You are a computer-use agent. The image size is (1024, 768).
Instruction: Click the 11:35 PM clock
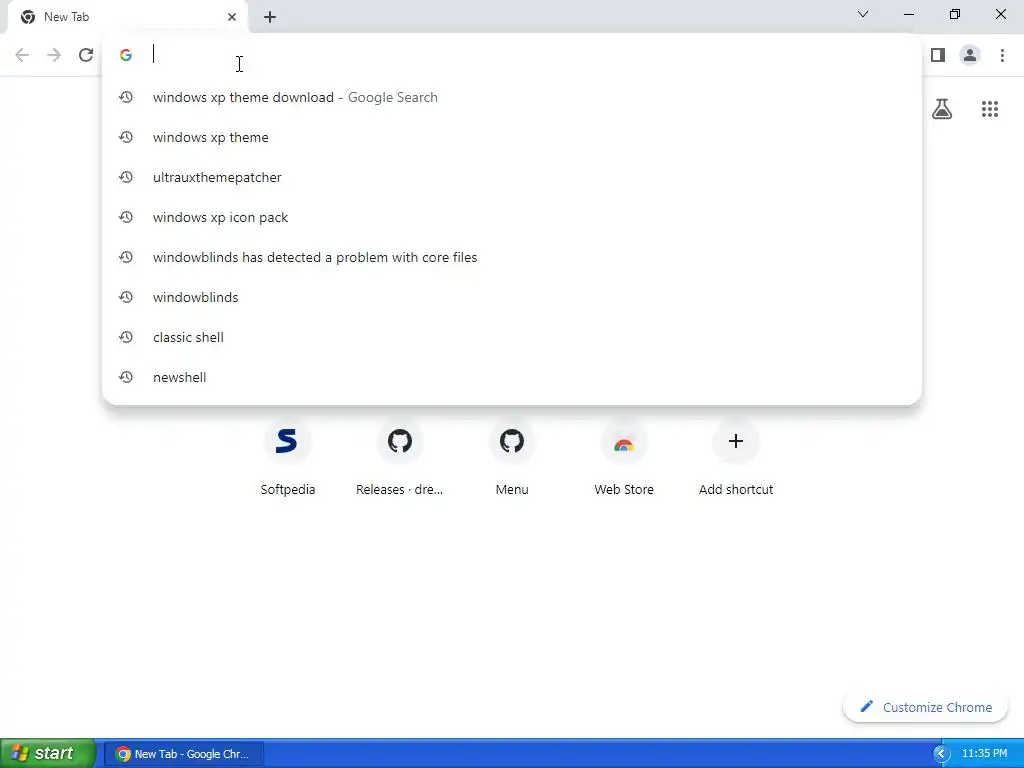985,754
